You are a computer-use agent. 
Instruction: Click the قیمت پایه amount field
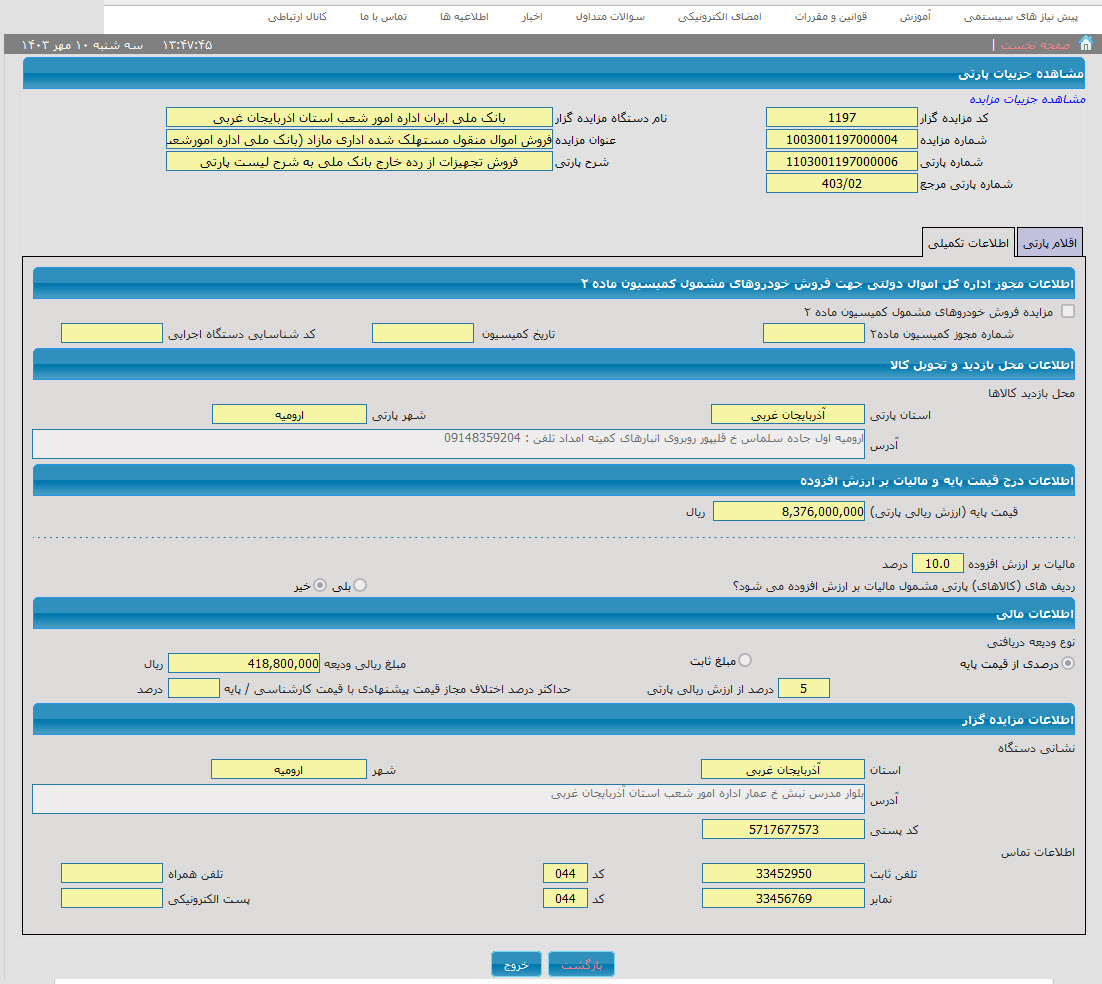point(789,512)
